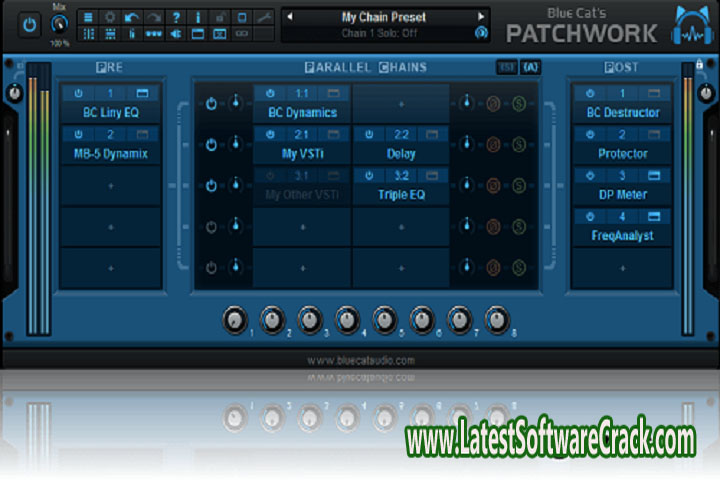The width and height of the screenshot is (720, 480).
Task: Click the main plugin power bypass button
Action: coord(30,25)
